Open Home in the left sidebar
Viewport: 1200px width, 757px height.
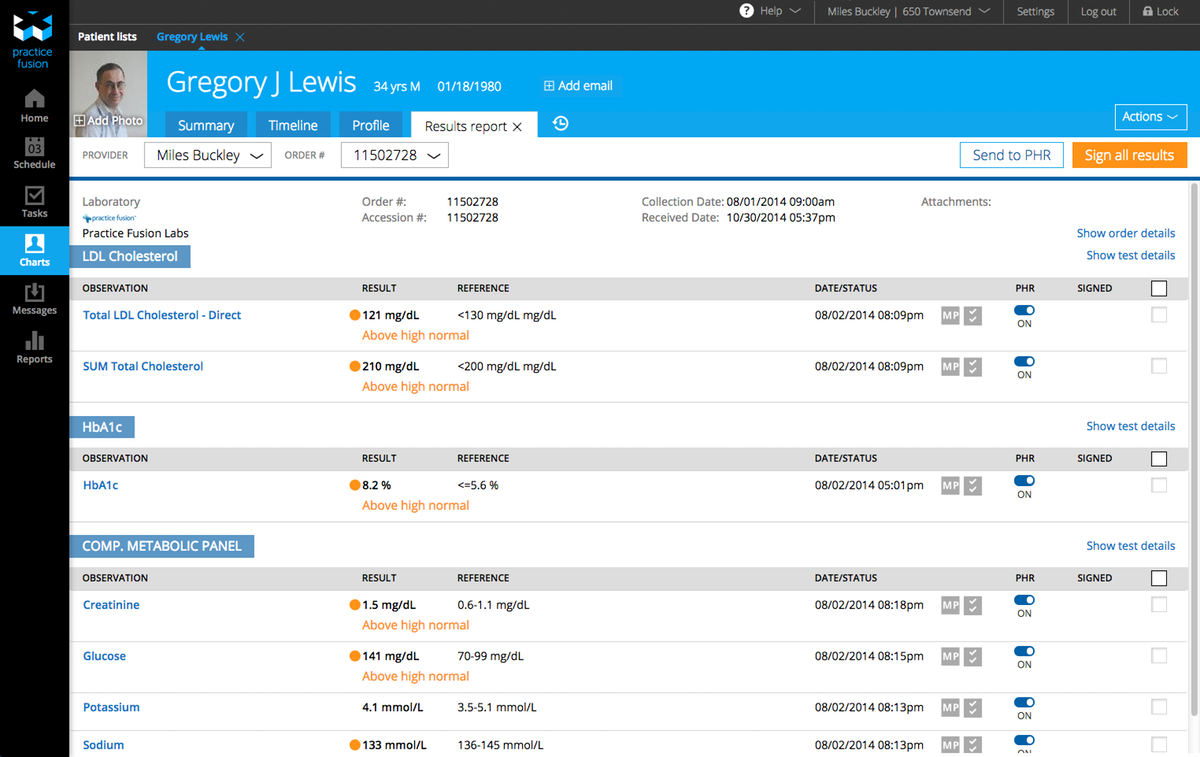tap(34, 106)
